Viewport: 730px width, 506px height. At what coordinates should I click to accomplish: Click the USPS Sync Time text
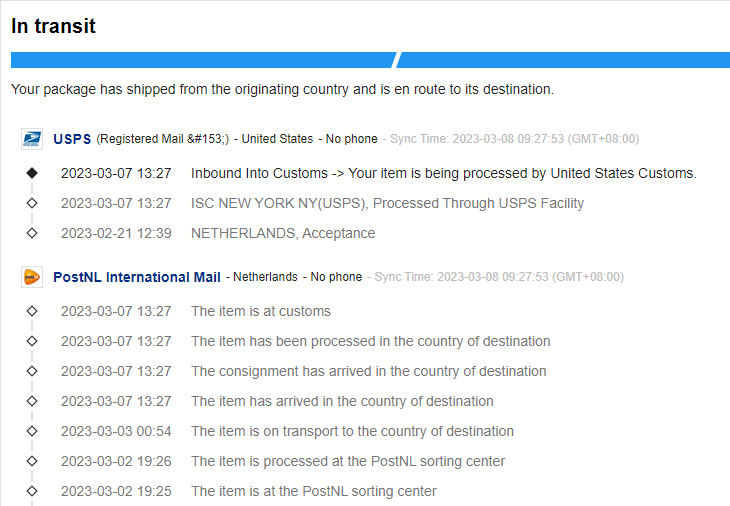pyautogui.click(x=514, y=139)
